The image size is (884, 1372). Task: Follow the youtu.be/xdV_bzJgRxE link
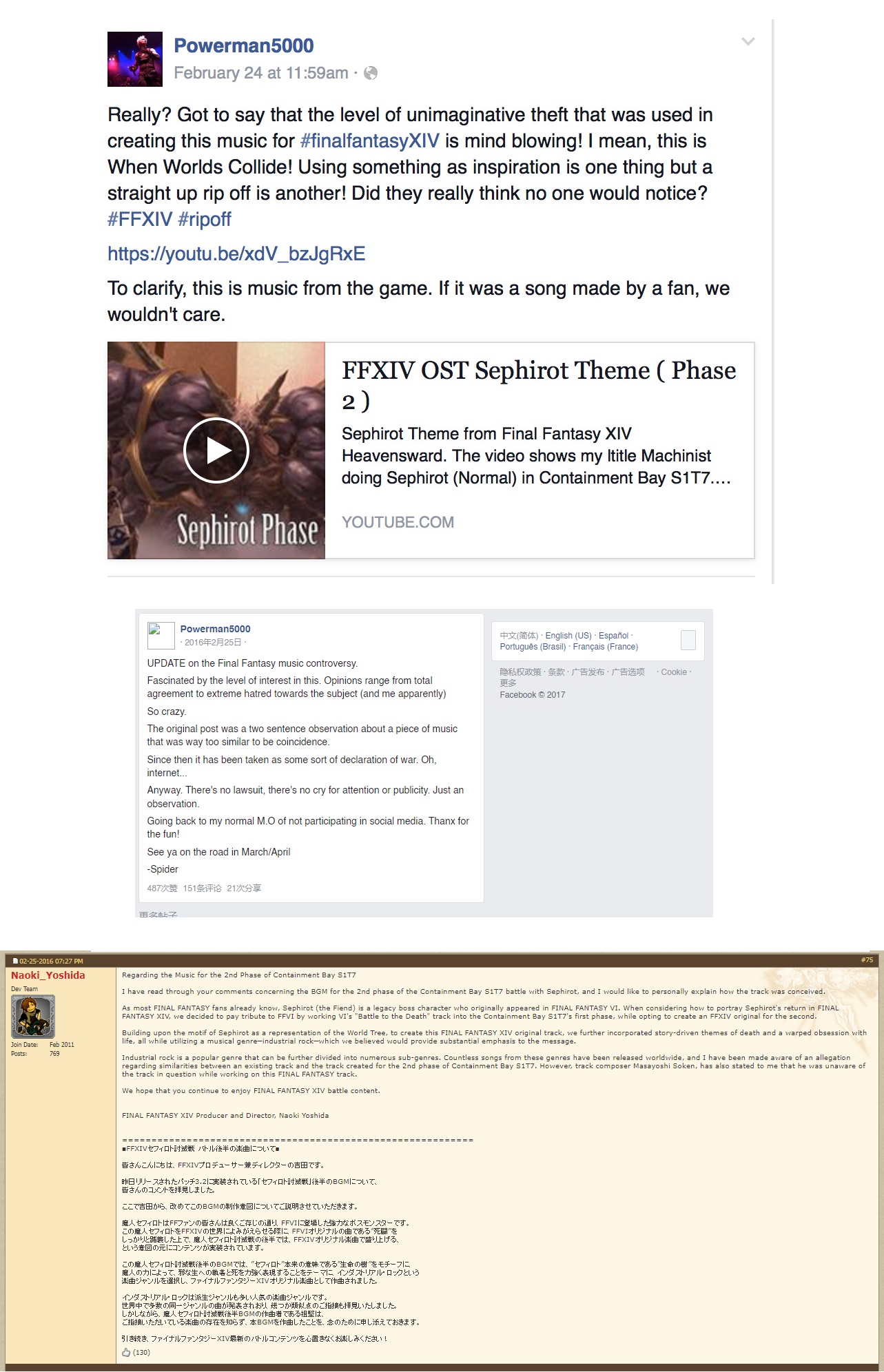coord(236,254)
